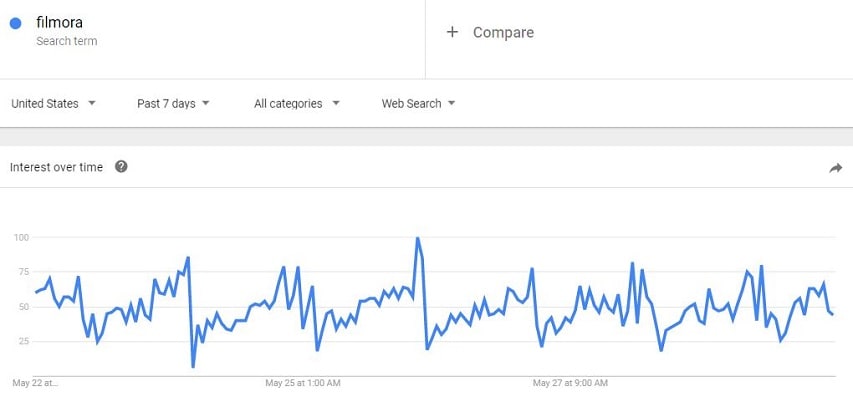Screen dimensions: 853x402
Task: Edit the filmora search term field
Action: [58, 23]
